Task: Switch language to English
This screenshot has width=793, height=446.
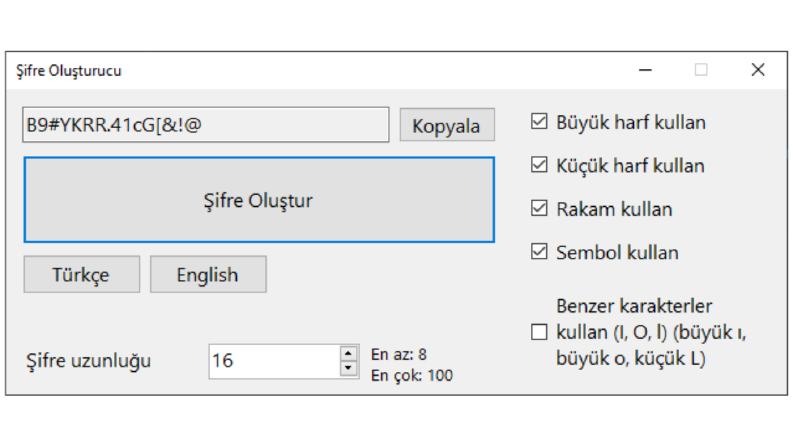Action: (x=208, y=275)
